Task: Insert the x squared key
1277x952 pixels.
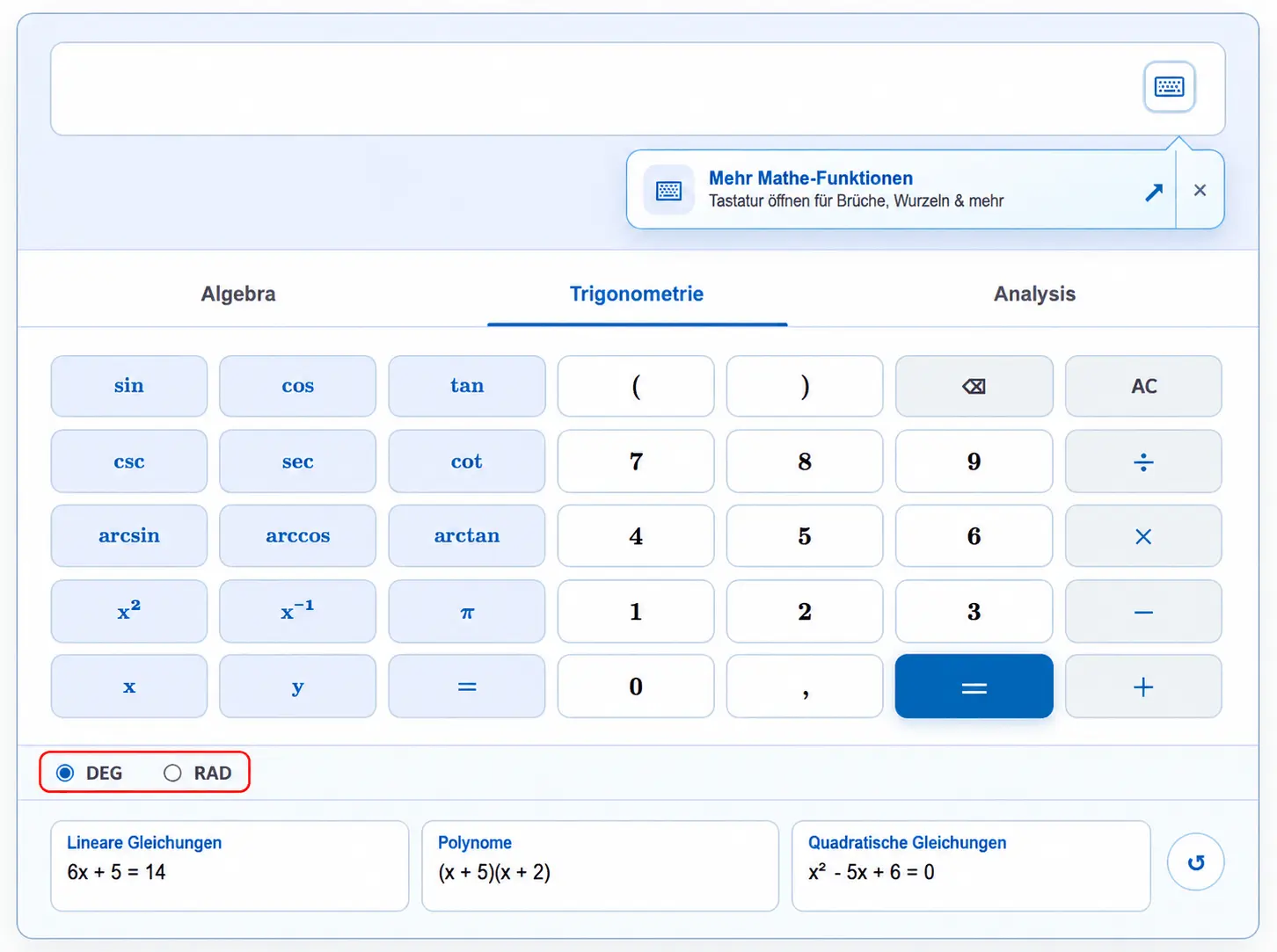Action: 129,612
